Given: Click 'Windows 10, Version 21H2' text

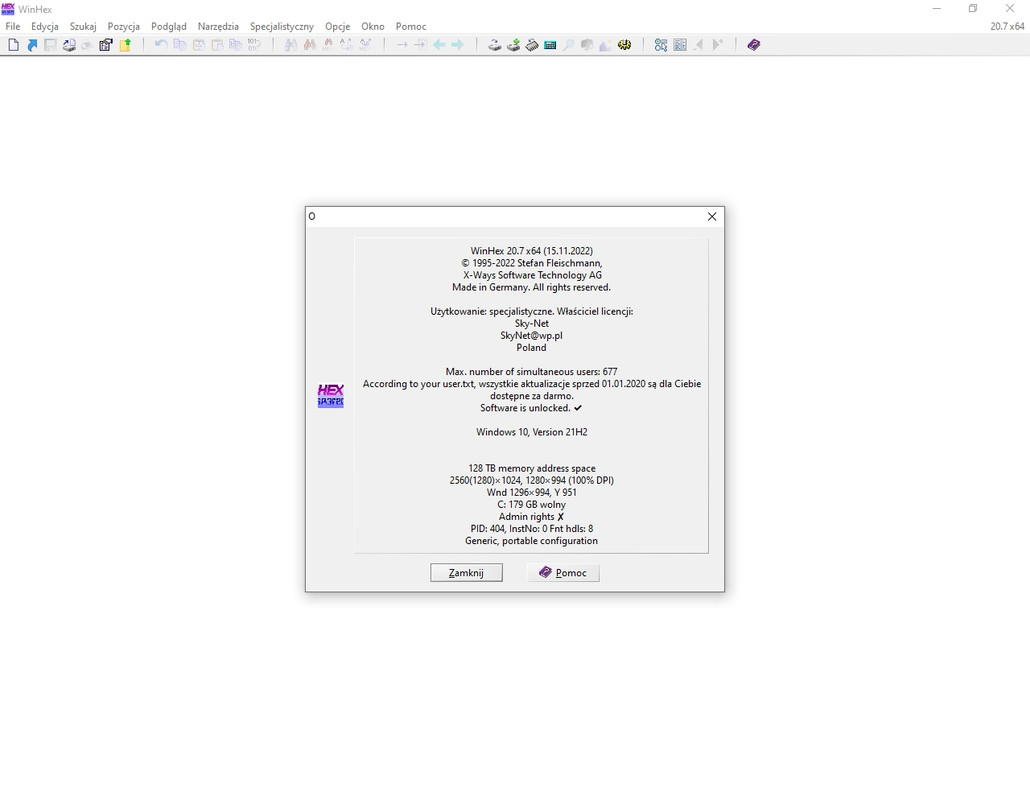Looking at the screenshot, I should (531, 432).
